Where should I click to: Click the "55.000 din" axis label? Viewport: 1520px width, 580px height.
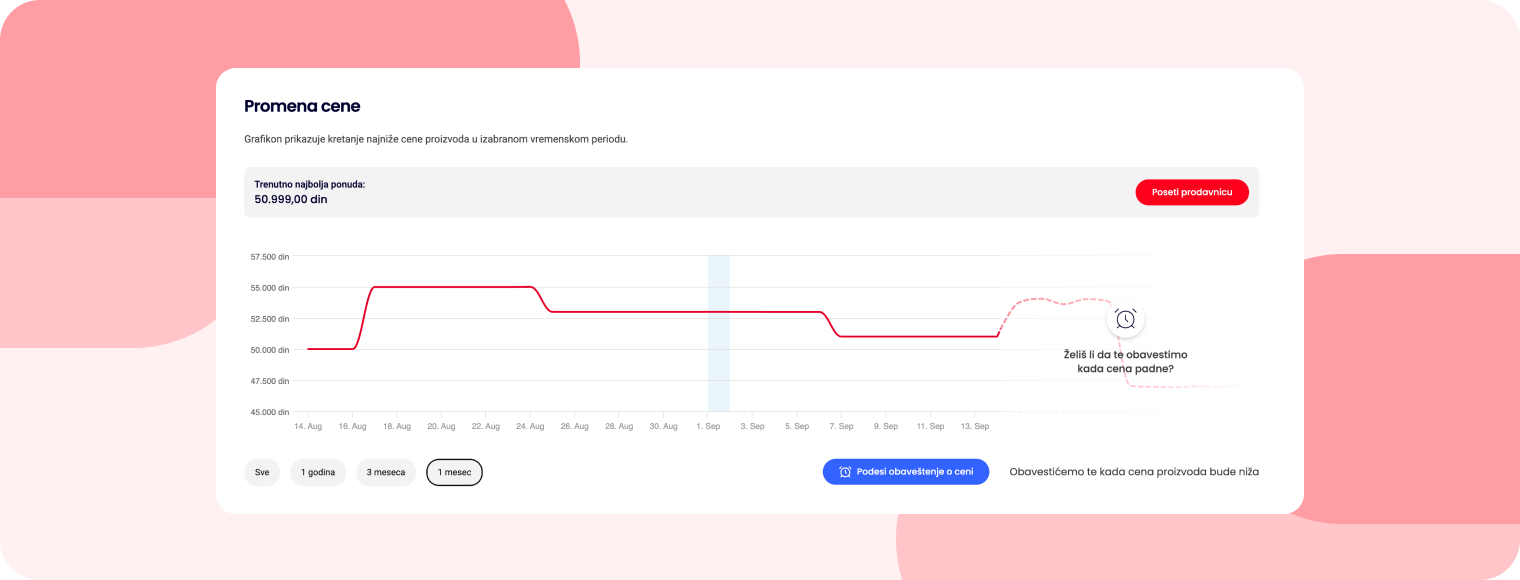click(270, 288)
